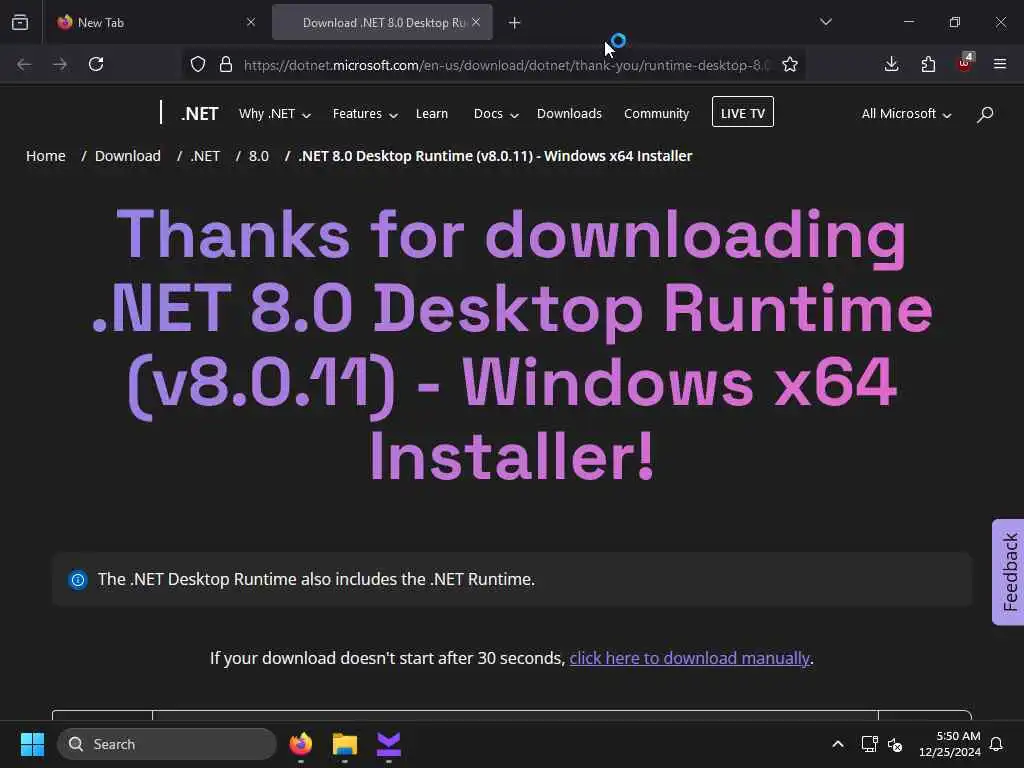Screen dimensions: 1024x768
Task: Close the Download .NET 8.0 tab
Action: (476, 22)
